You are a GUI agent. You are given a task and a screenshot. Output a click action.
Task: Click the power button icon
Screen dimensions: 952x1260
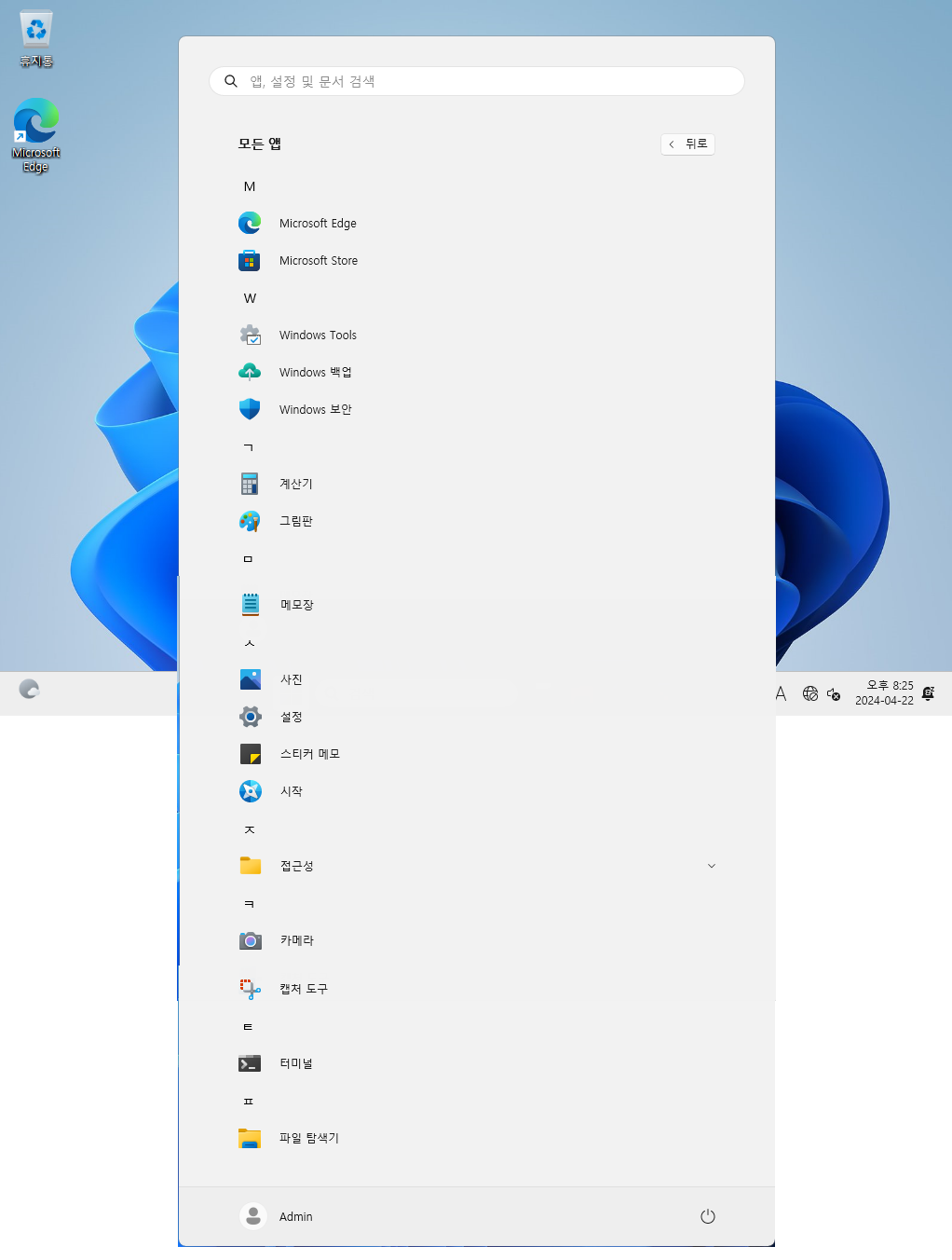(x=708, y=1216)
